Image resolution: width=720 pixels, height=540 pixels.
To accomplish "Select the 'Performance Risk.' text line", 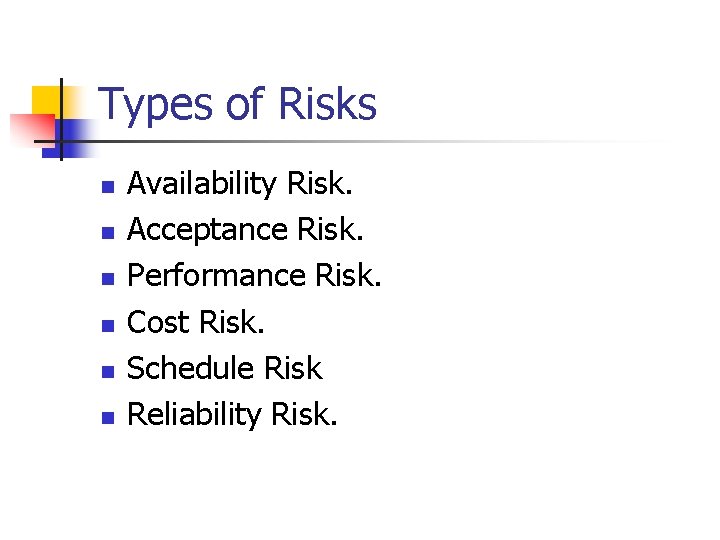I will click(255, 276).
